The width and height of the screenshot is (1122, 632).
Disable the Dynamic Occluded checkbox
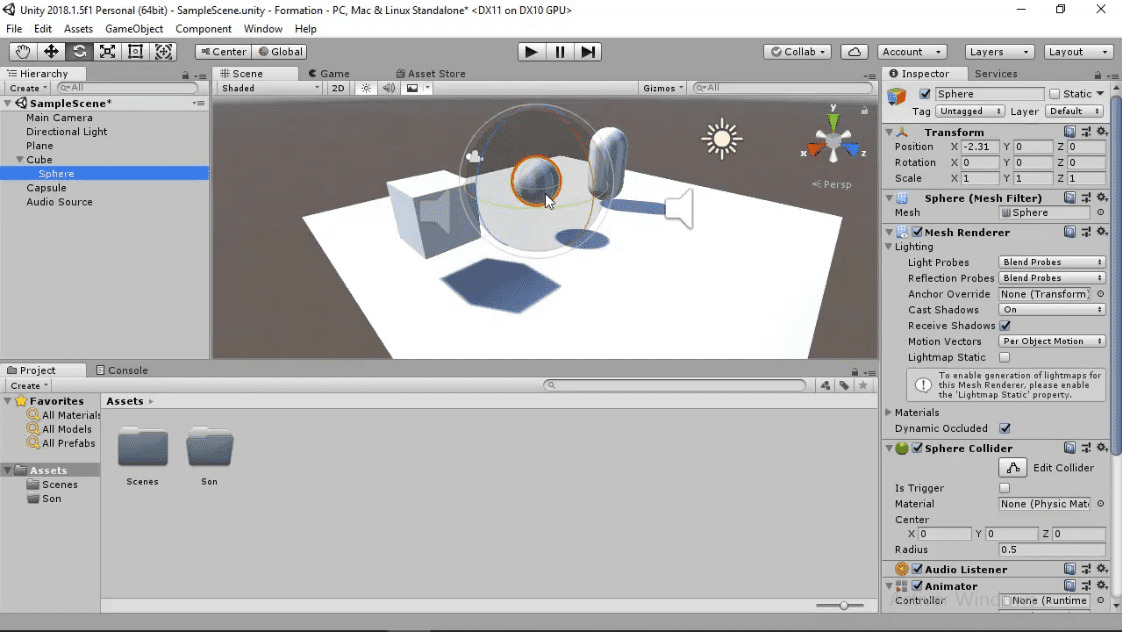click(1003, 428)
